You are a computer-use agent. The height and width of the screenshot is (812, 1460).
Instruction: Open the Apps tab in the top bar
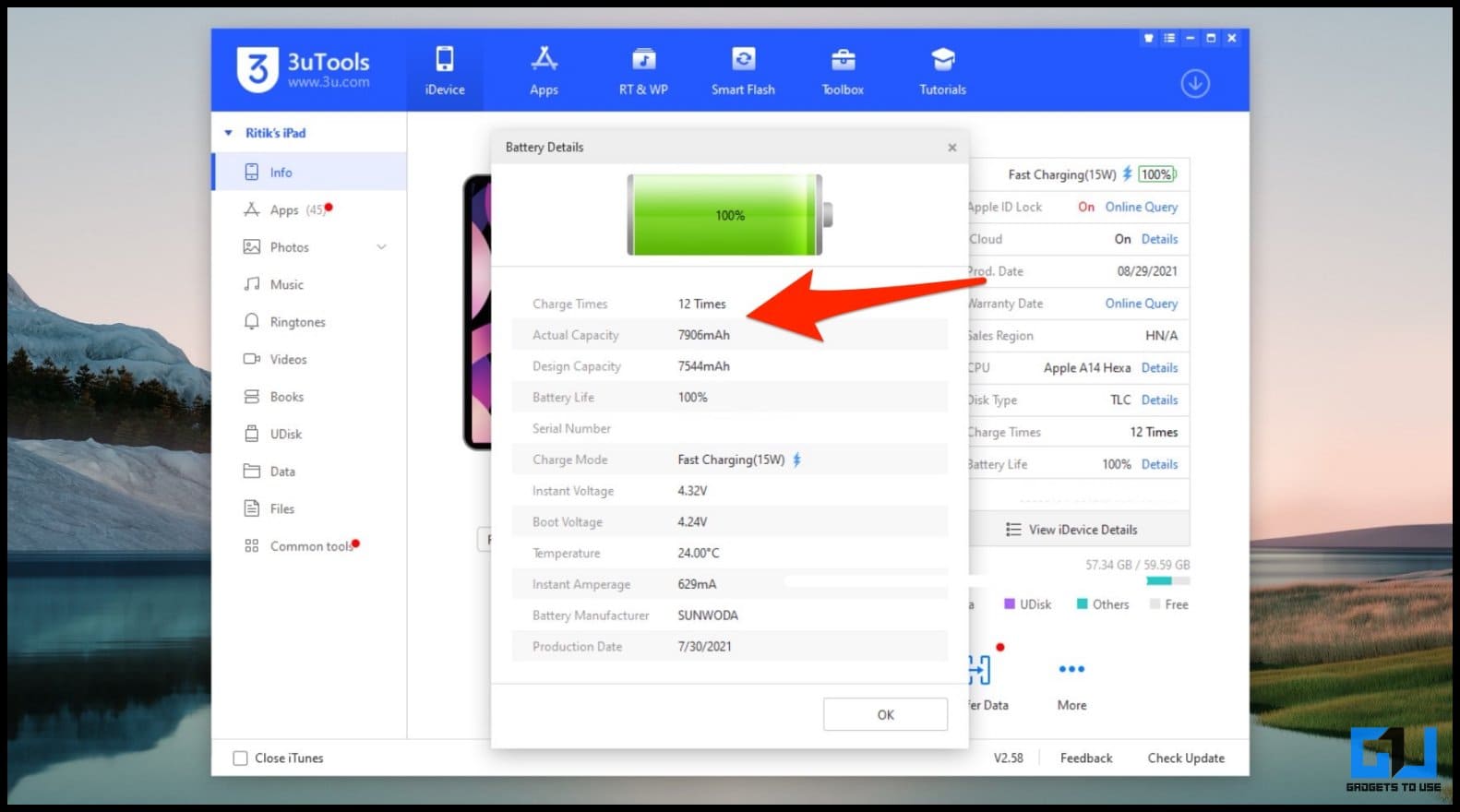pyautogui.click(x=544, y=71)
